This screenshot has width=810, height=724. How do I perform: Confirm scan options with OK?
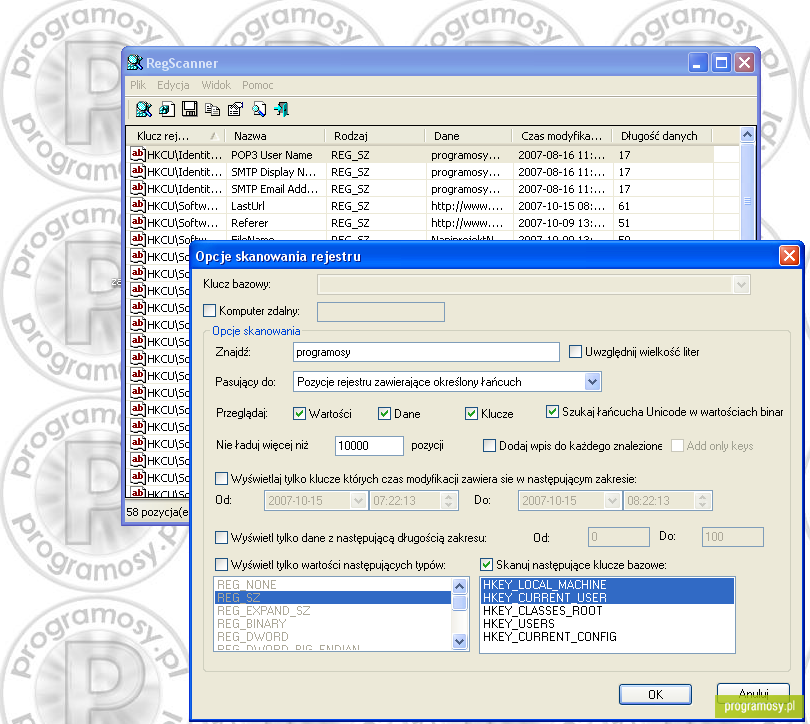[655, 694]
